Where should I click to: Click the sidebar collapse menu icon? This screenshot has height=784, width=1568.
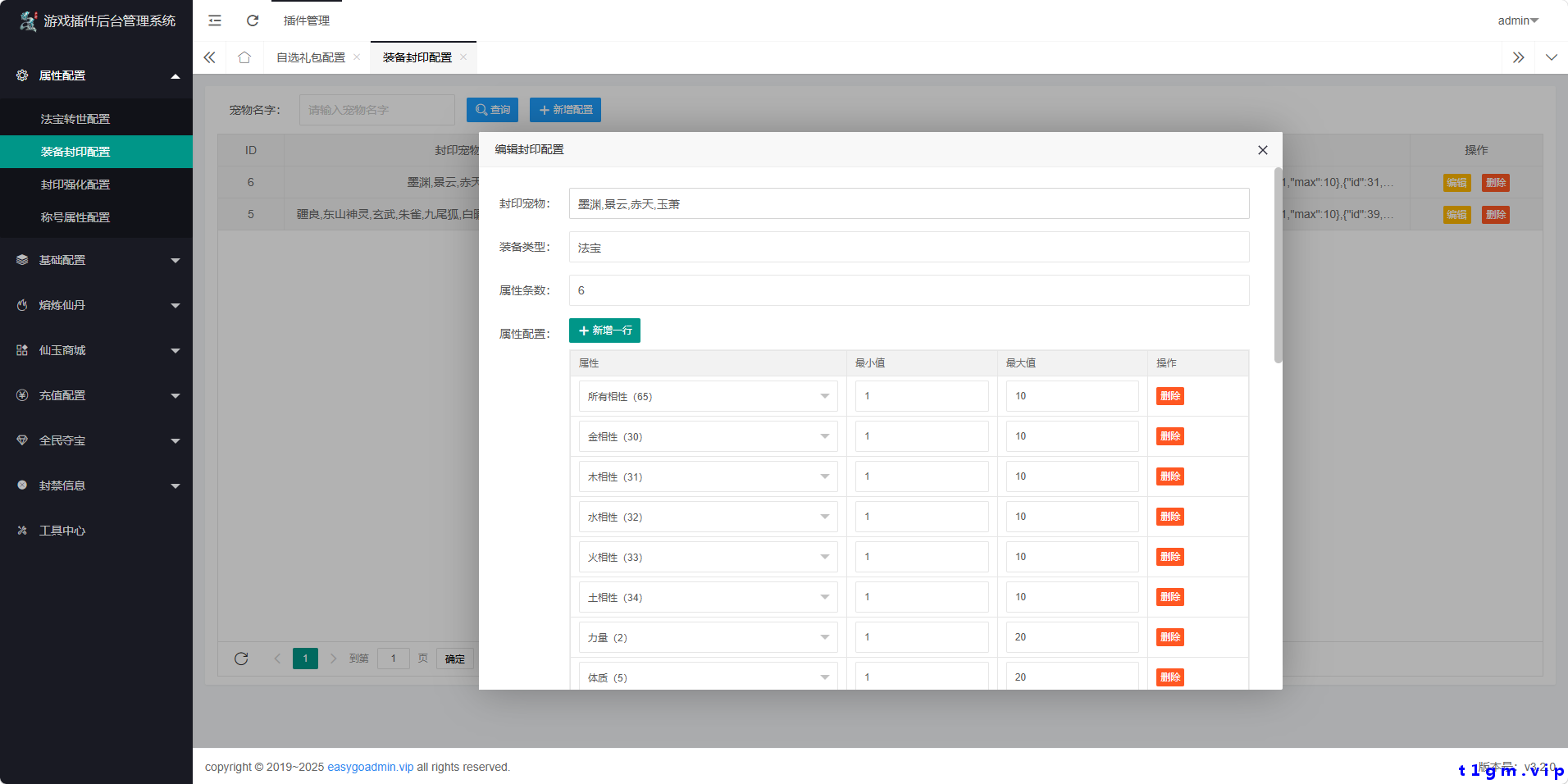[x=215, y=21]
